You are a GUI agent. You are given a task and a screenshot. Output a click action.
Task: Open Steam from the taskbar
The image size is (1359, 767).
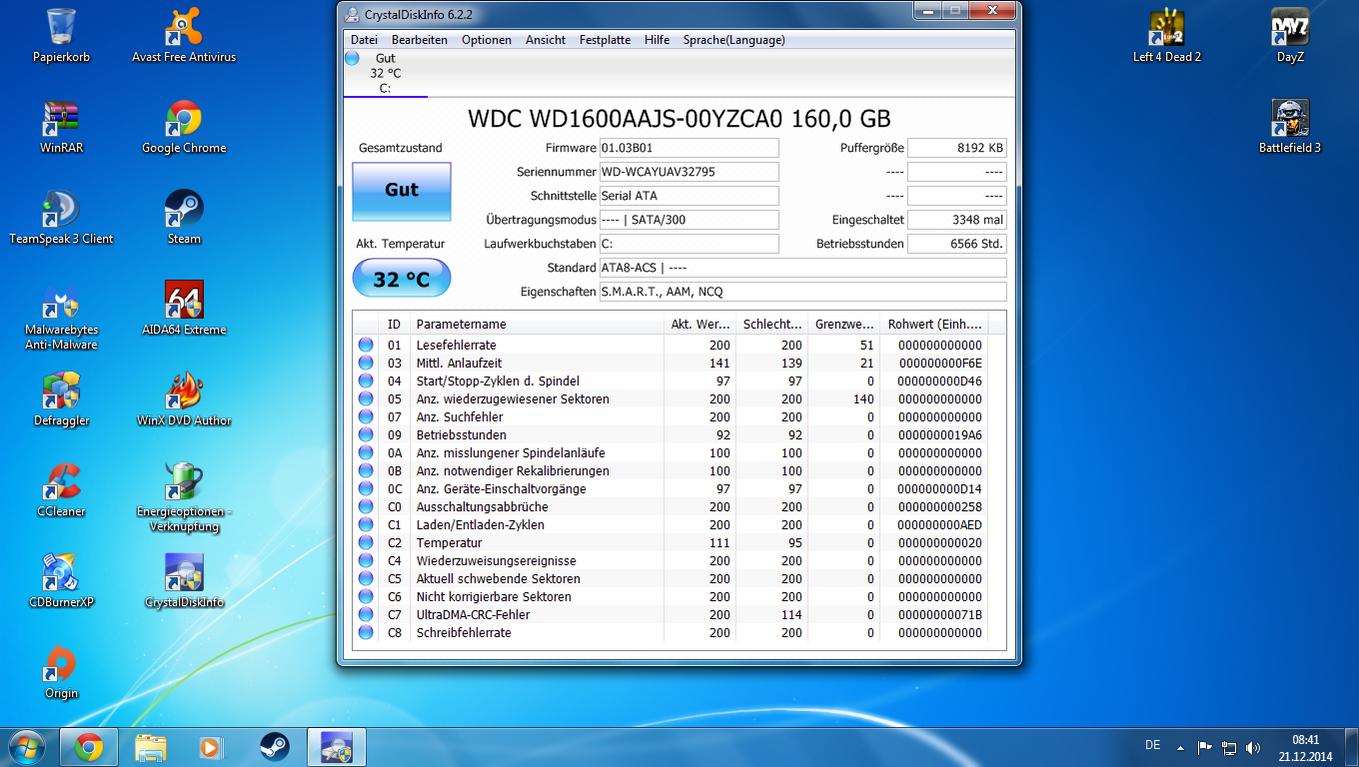[274, 747]
